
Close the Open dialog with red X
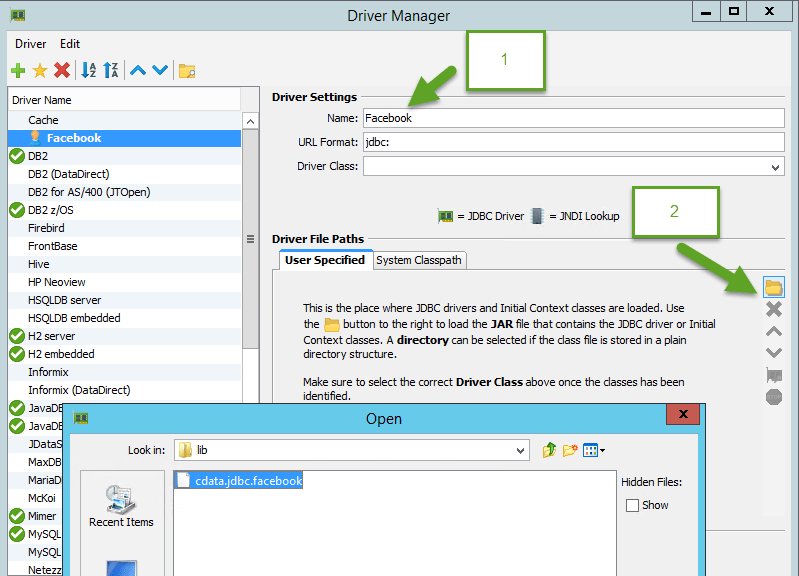click(x=683, y=414)
